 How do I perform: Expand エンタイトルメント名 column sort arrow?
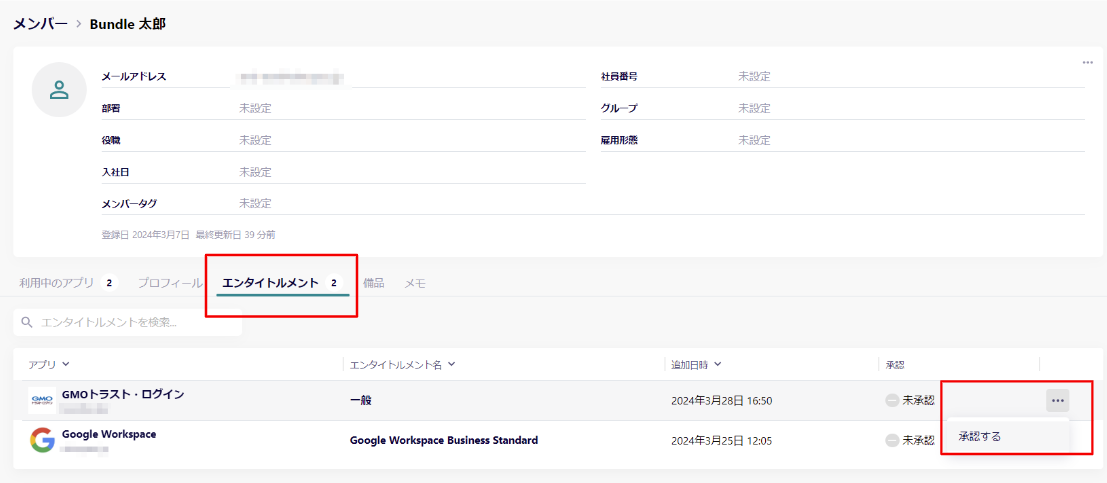(x=451, y=364)
